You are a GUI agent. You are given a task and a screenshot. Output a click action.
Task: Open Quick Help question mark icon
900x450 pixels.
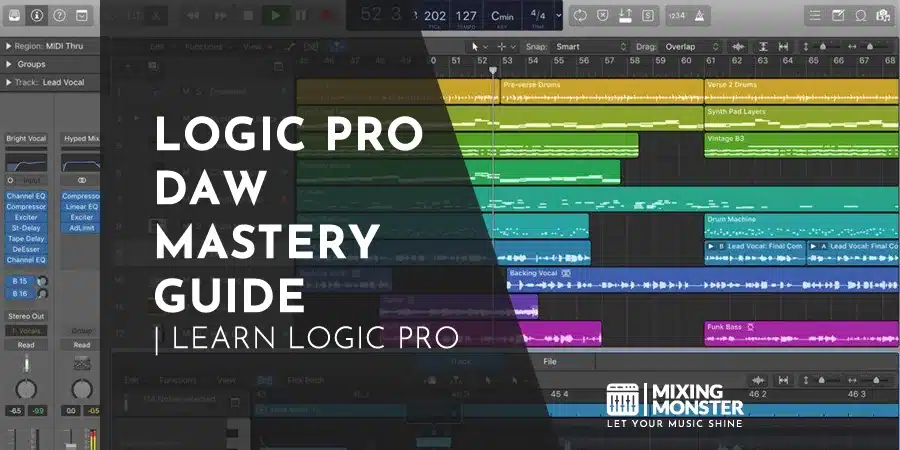pyautogui.click(x=59, y=15)
